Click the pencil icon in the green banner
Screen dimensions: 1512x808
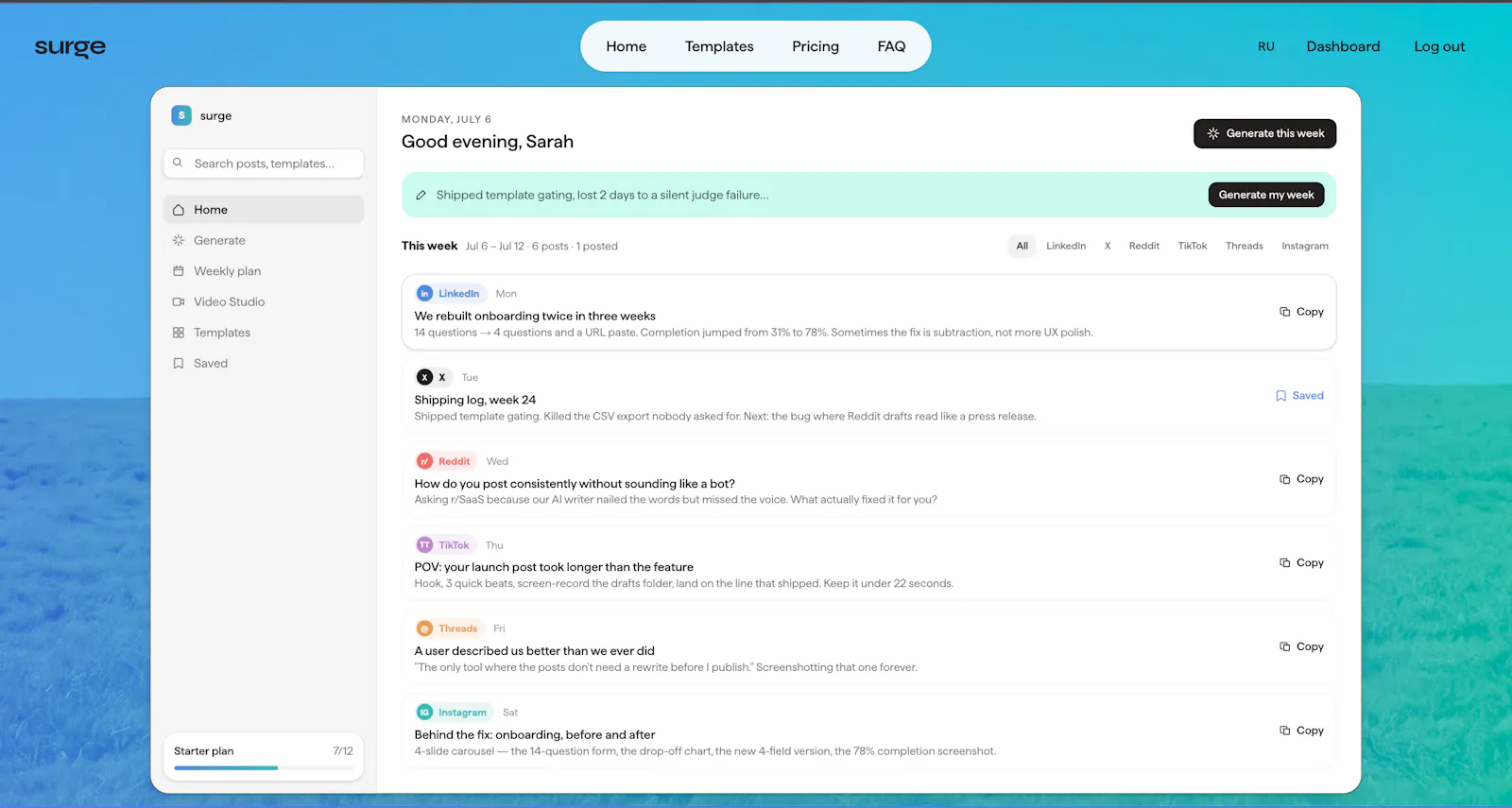coord(421,196)
